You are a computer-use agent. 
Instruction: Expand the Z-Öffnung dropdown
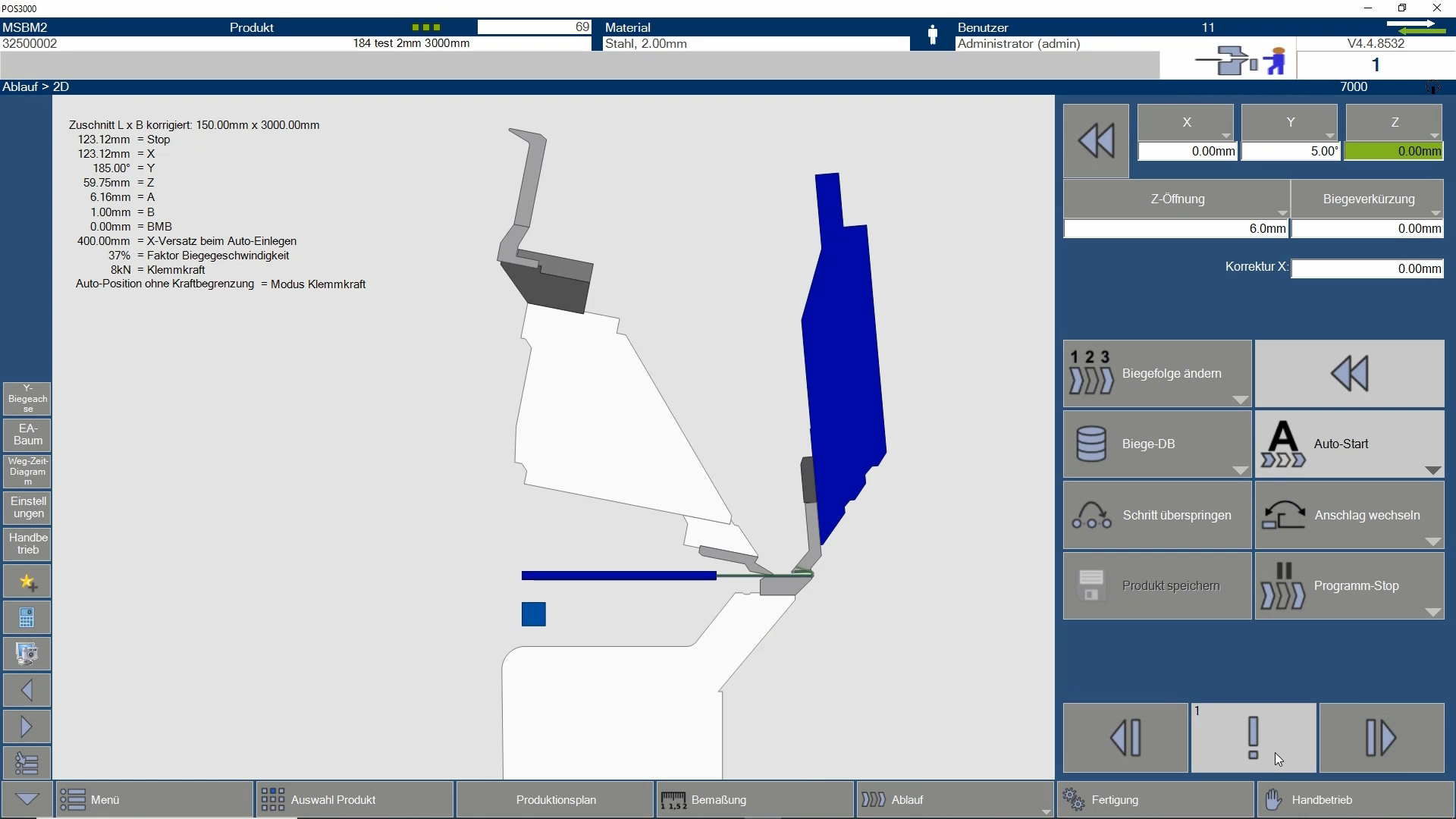tap(1282, 213)
